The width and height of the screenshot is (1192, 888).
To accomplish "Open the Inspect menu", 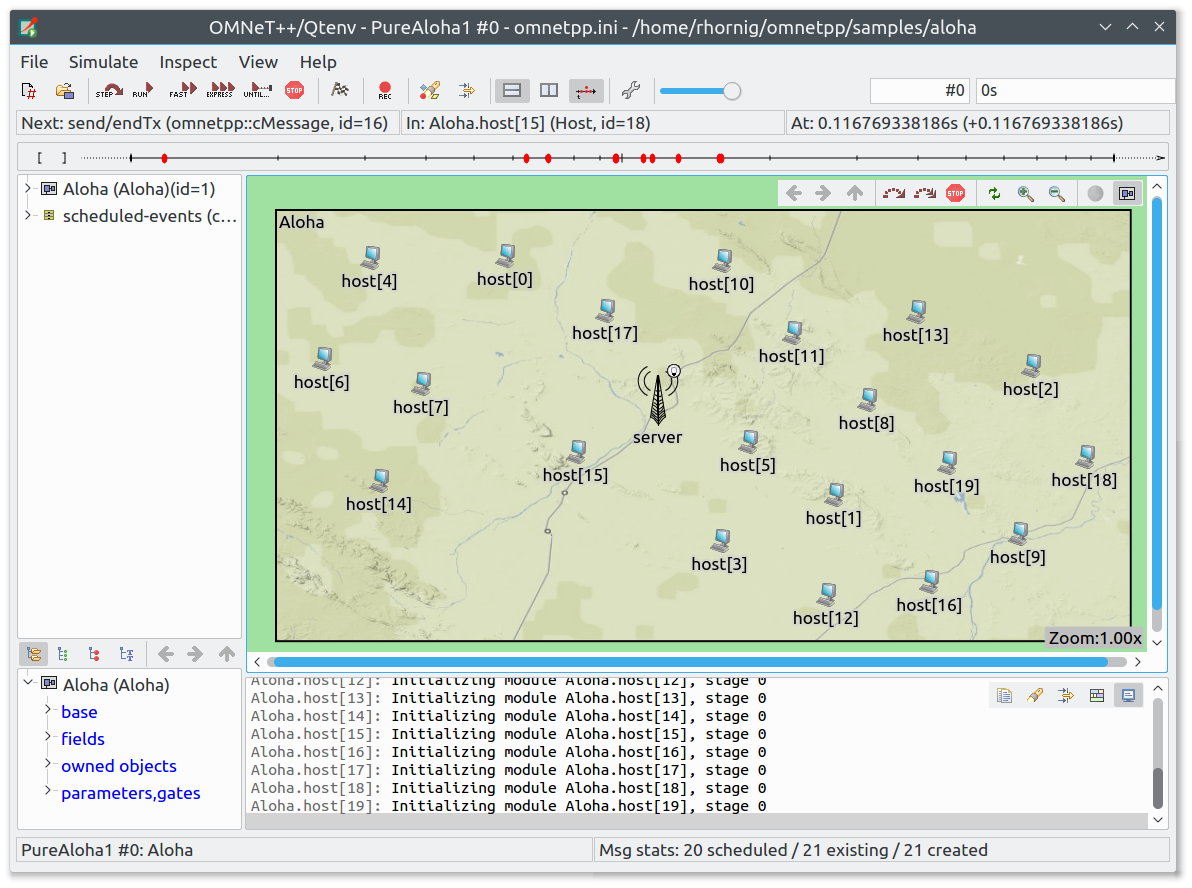I will 188,62.
